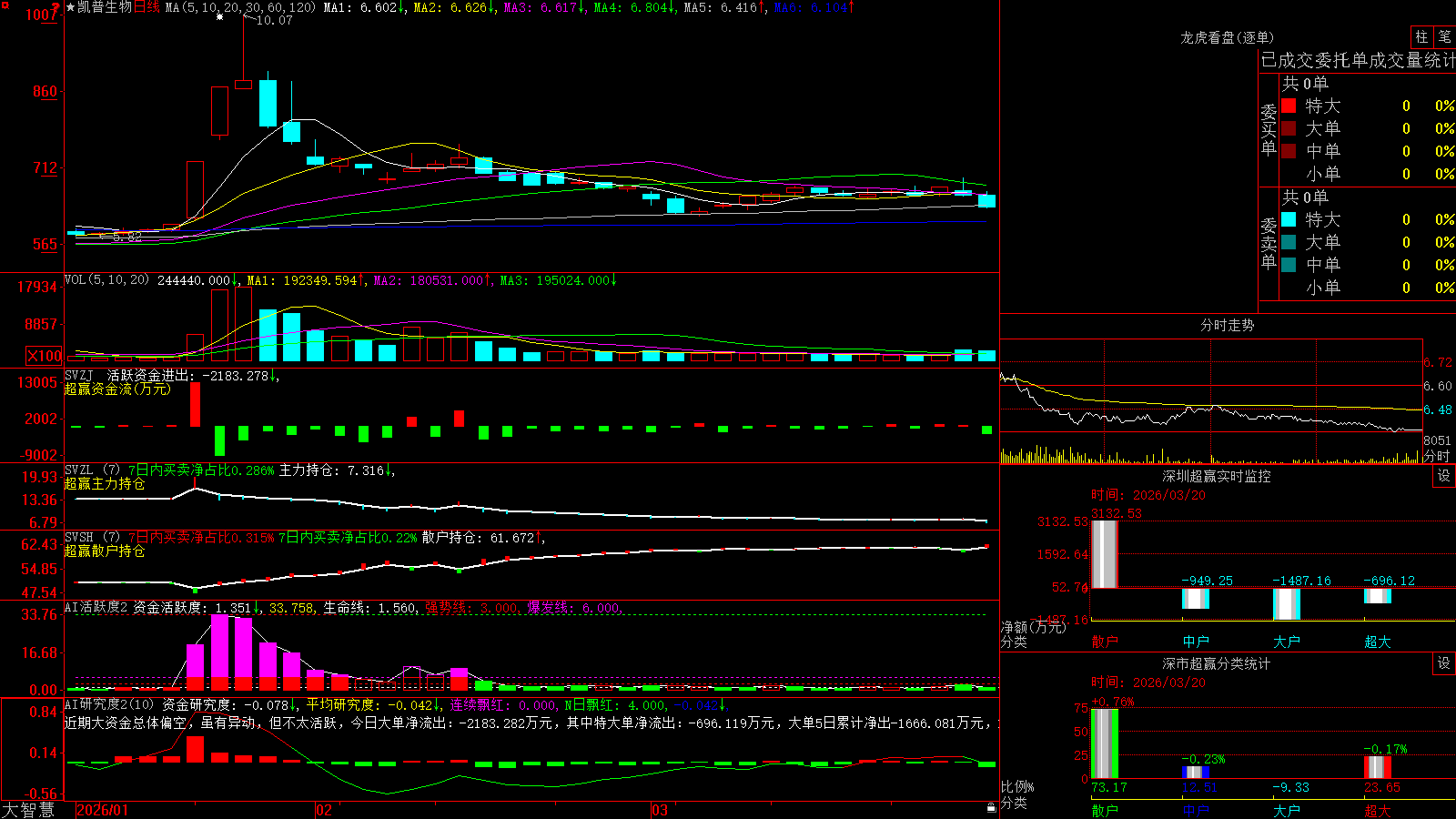Screen dimensions: 1456x819
Task: Click the 超赢主力持仓 label
Action: pos(105,483)
